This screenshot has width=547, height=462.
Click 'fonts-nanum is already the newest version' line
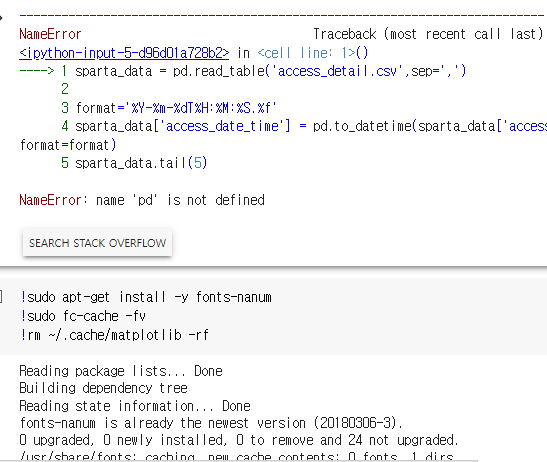(x=211, y=423)
